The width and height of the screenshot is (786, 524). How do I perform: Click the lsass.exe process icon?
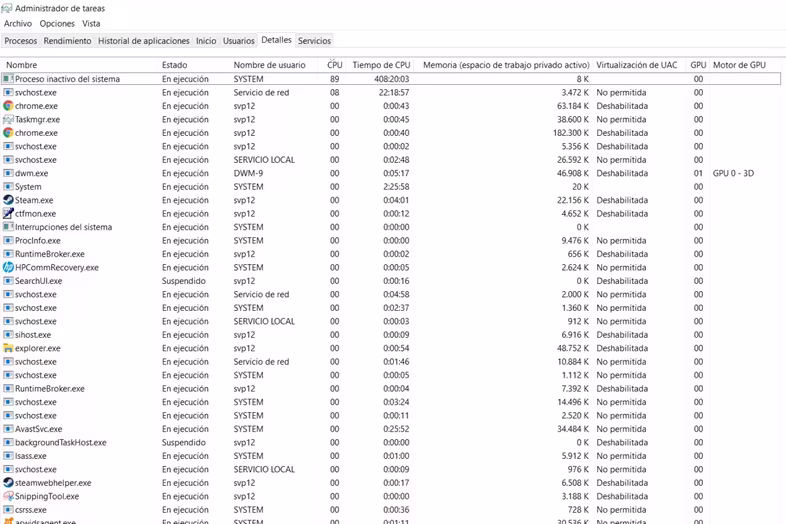[x=8, y=456]
